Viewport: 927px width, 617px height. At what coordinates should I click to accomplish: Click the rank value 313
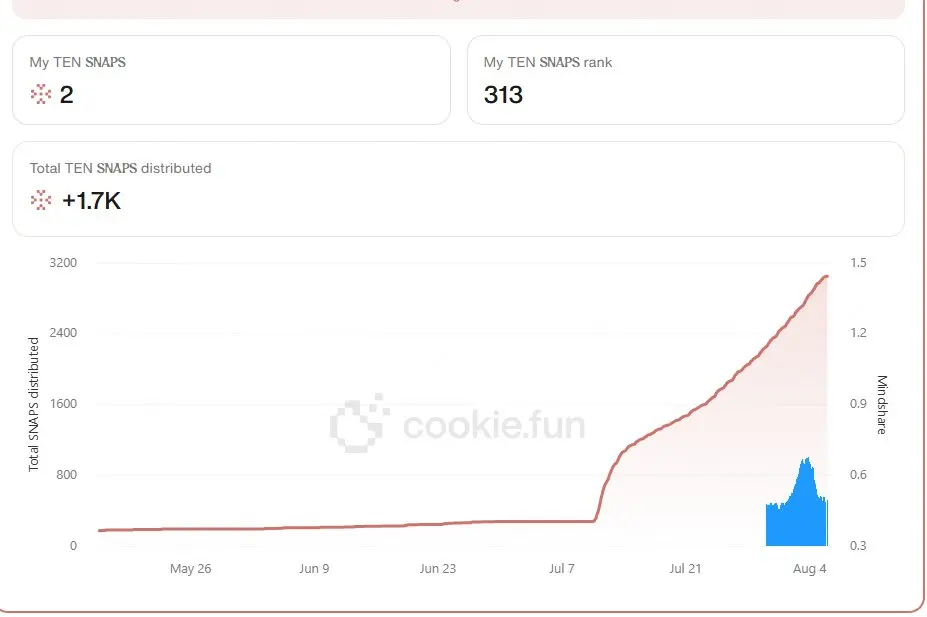[x=503, y=95]
